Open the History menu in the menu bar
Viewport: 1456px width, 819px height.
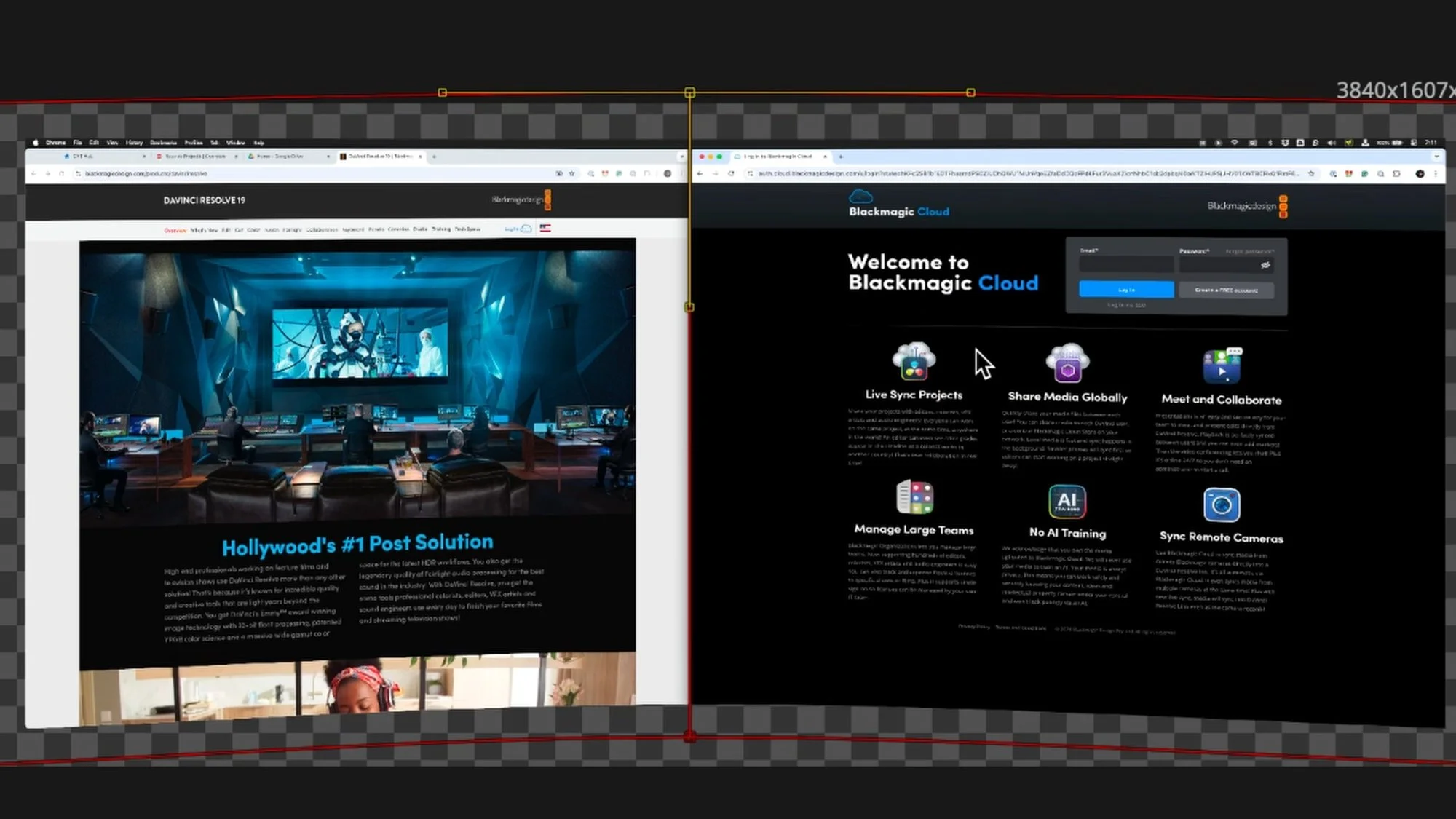tap(134, 143)
